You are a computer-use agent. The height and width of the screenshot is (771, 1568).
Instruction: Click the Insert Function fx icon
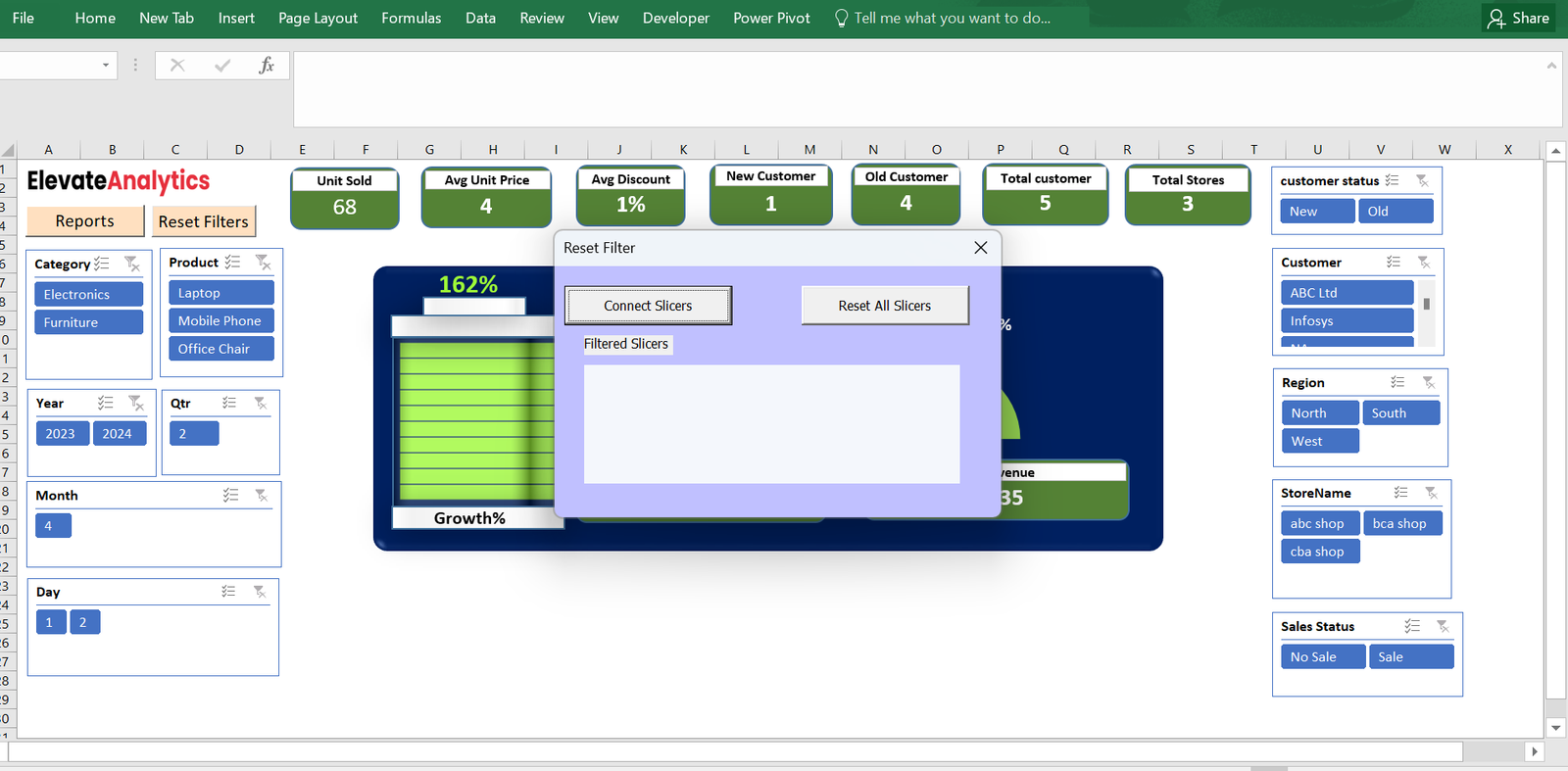tap(266, 66)
